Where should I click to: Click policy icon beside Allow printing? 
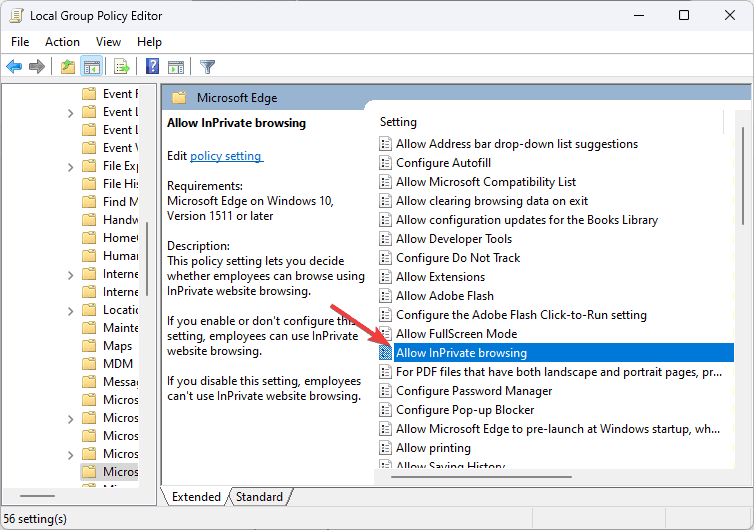tap(385, 448)
